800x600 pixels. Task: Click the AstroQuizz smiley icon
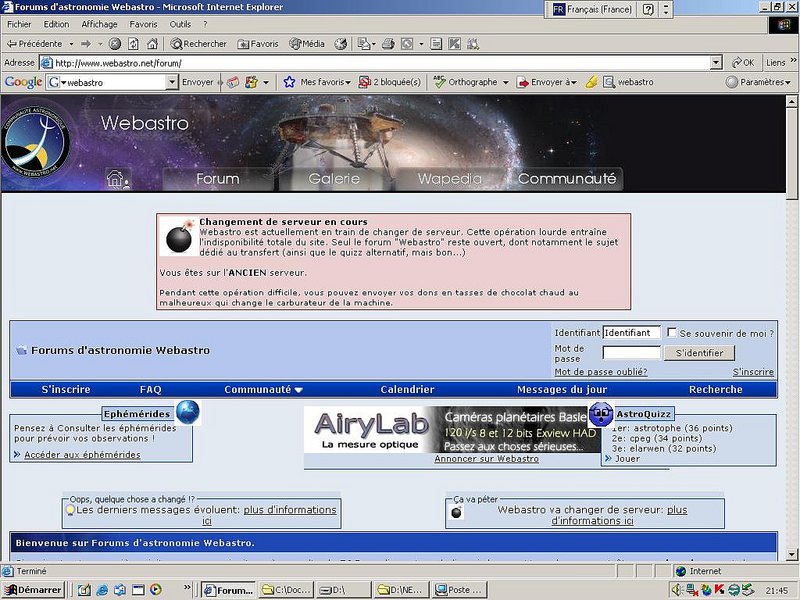click(601, 414)
